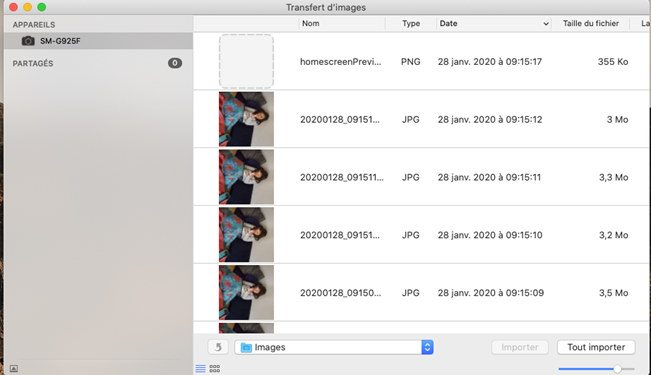Select thumbnail of photo dated 09:15:10
651x375 pixels.
click(246, 235)
